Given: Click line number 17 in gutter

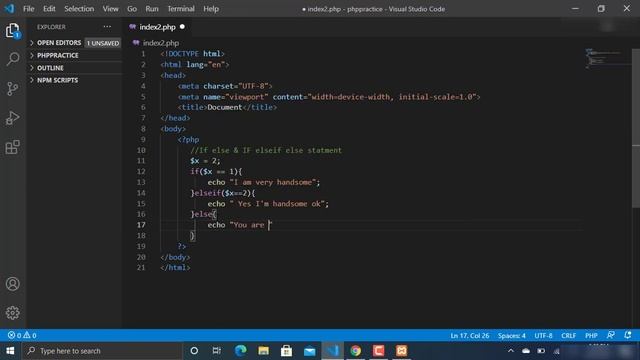Looking at the screenshot, I should point(141,225).
